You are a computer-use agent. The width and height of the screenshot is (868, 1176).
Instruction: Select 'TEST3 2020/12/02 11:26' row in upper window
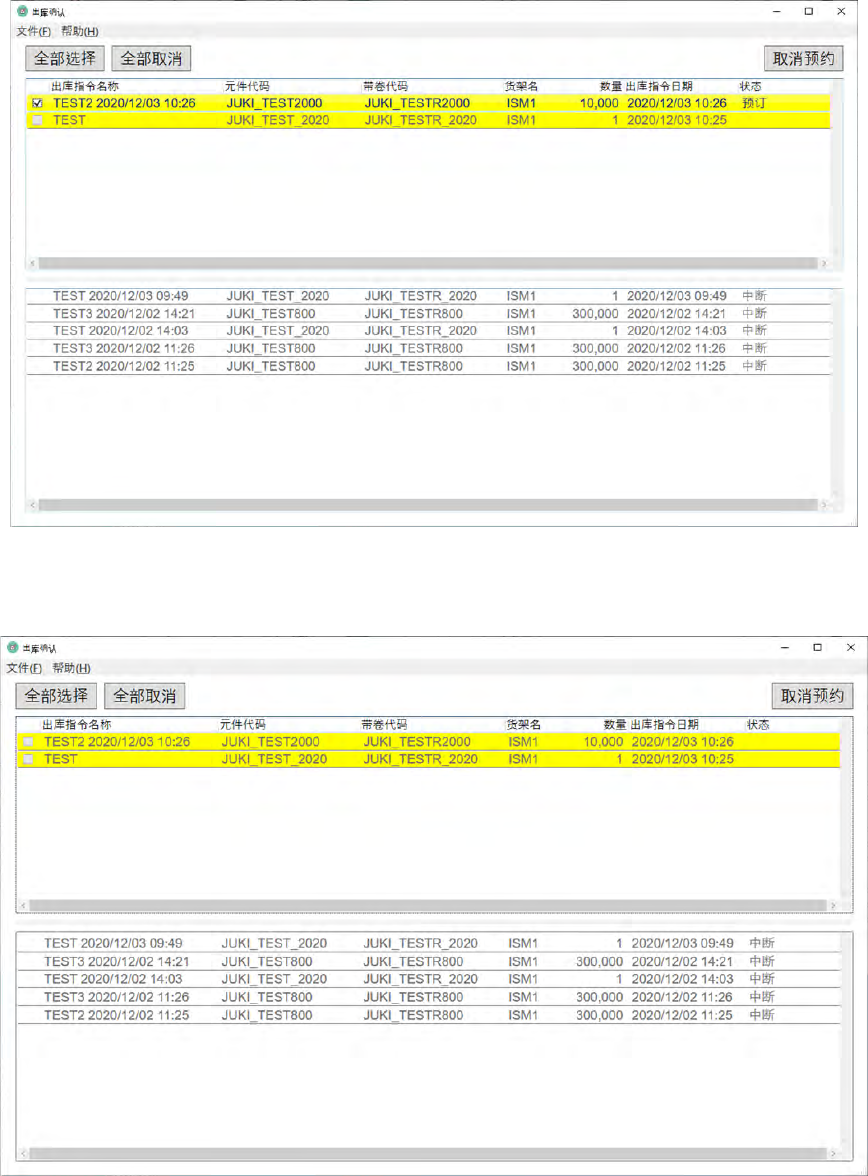[428, 349]
